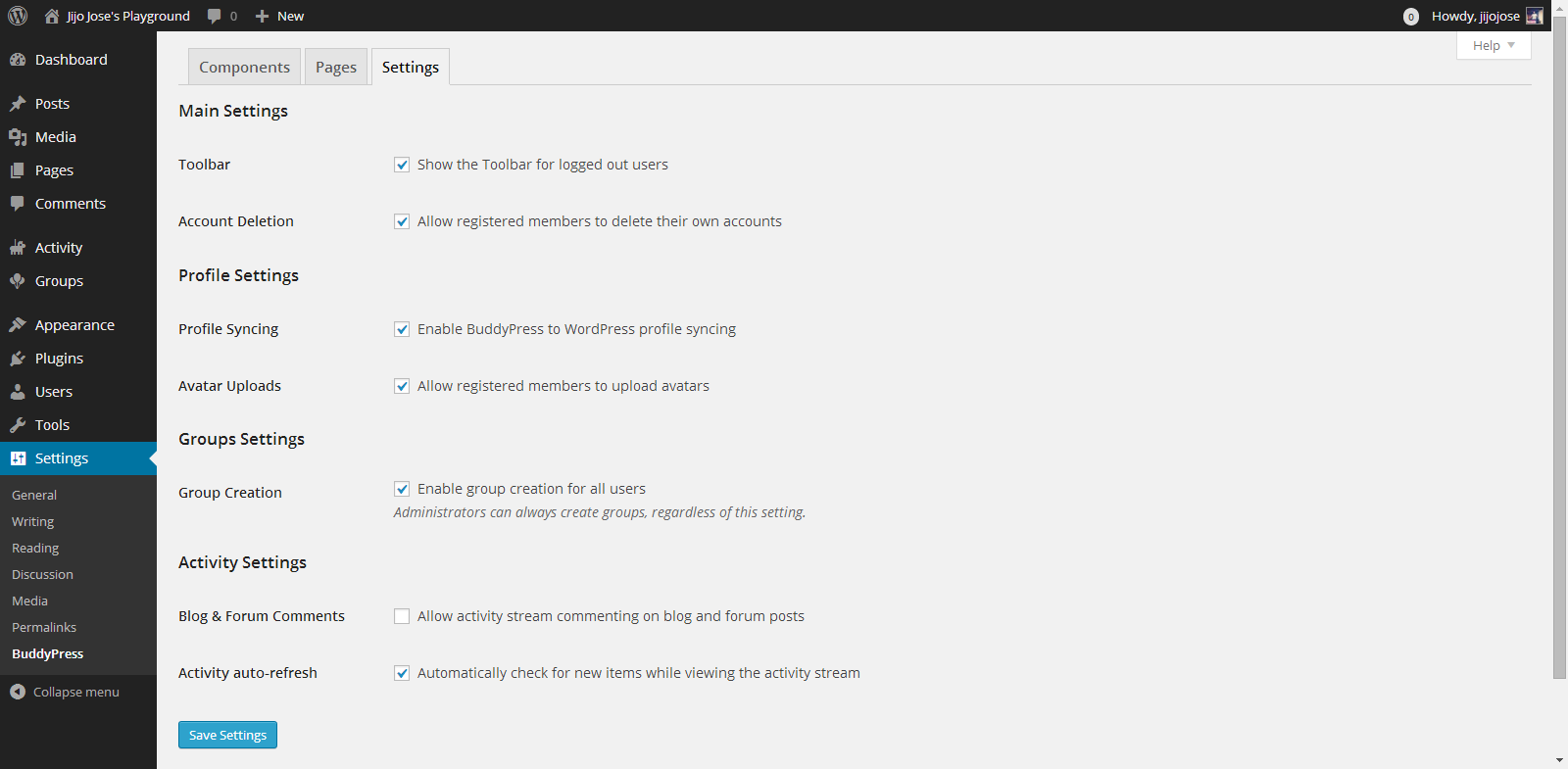Click the Save Settings button
The image size is (1568, 769).
[x=227, y=735]
